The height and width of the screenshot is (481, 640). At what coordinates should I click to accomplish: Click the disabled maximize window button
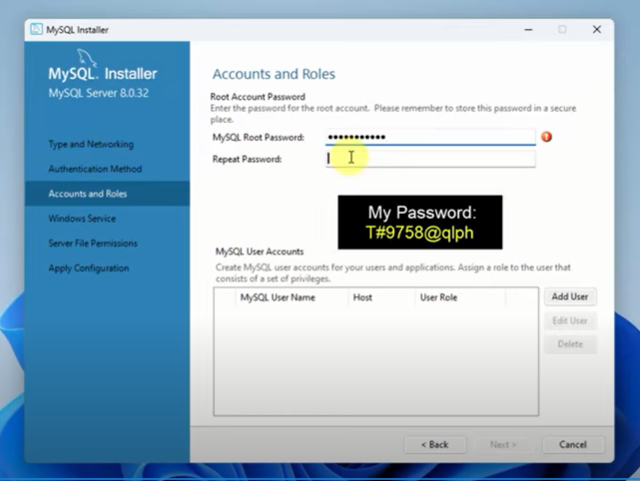(x=562, y=29)
